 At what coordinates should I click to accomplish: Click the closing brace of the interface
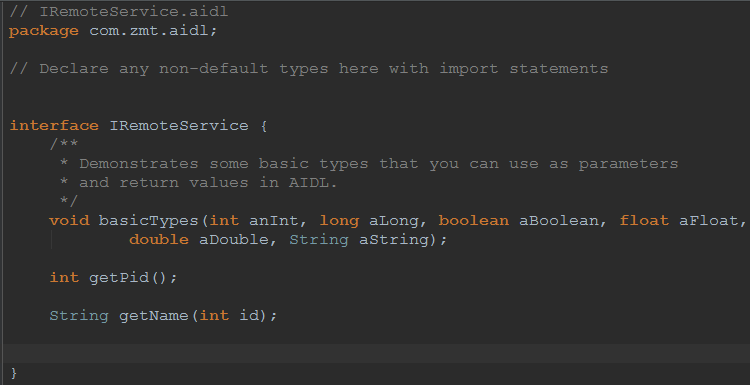coord(14,373)
